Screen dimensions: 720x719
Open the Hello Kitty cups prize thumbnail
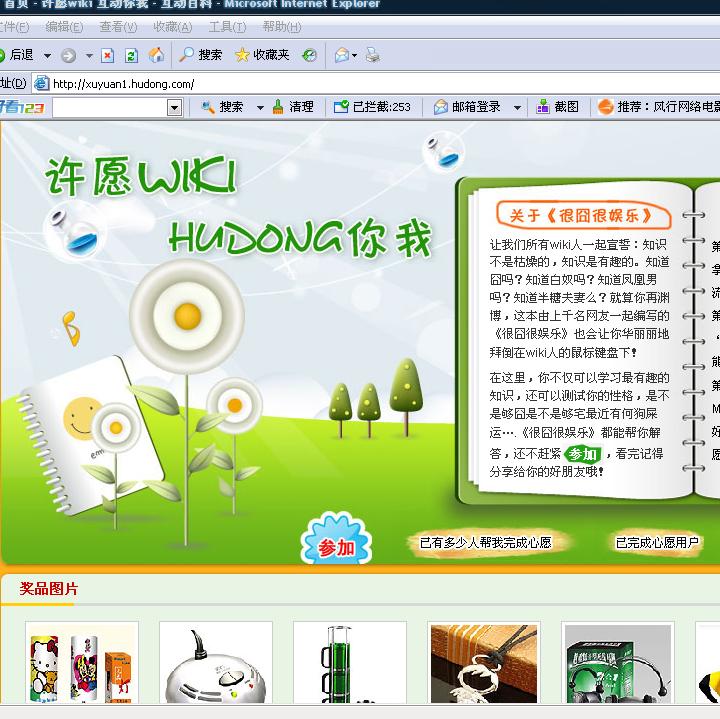pos(82,663)
